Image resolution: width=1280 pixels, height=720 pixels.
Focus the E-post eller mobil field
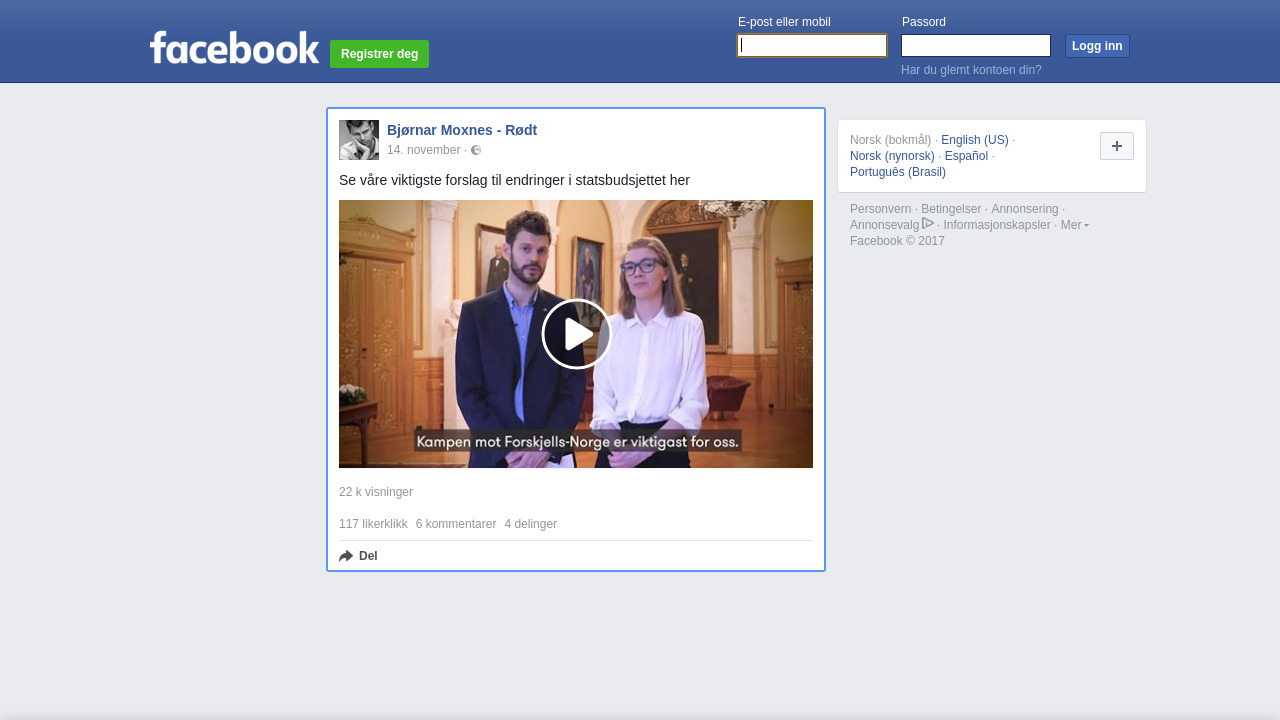pyautogui.click(x=812, y=46)
